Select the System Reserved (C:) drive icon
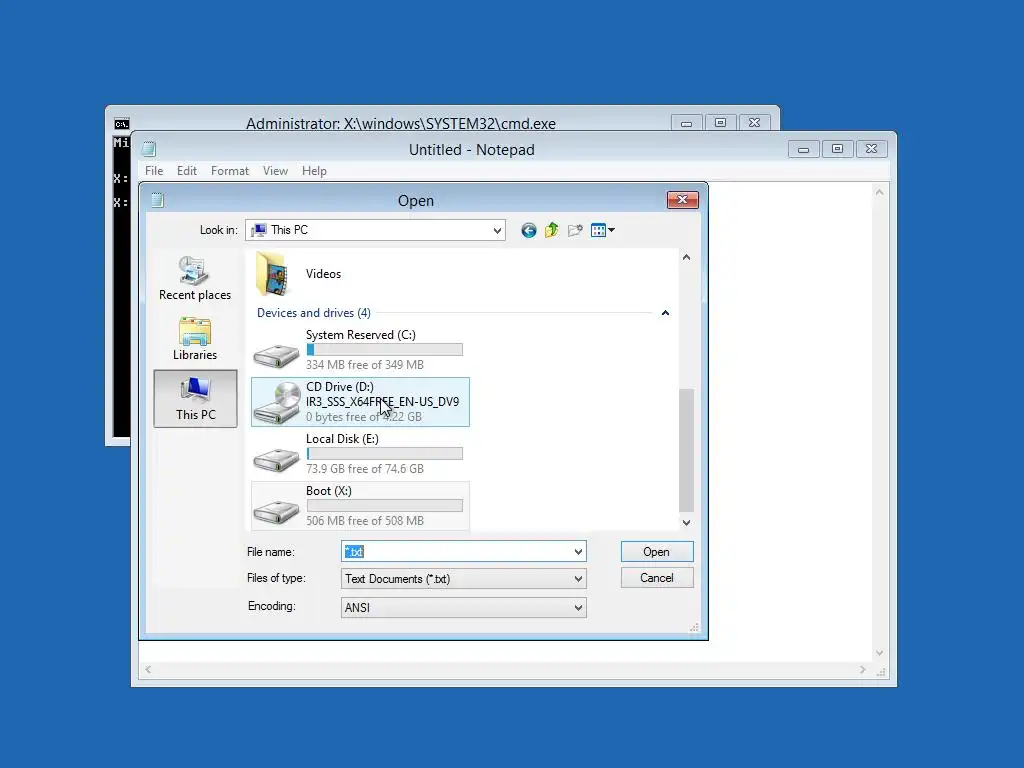1024x768 pixels. tap(276, 355)
